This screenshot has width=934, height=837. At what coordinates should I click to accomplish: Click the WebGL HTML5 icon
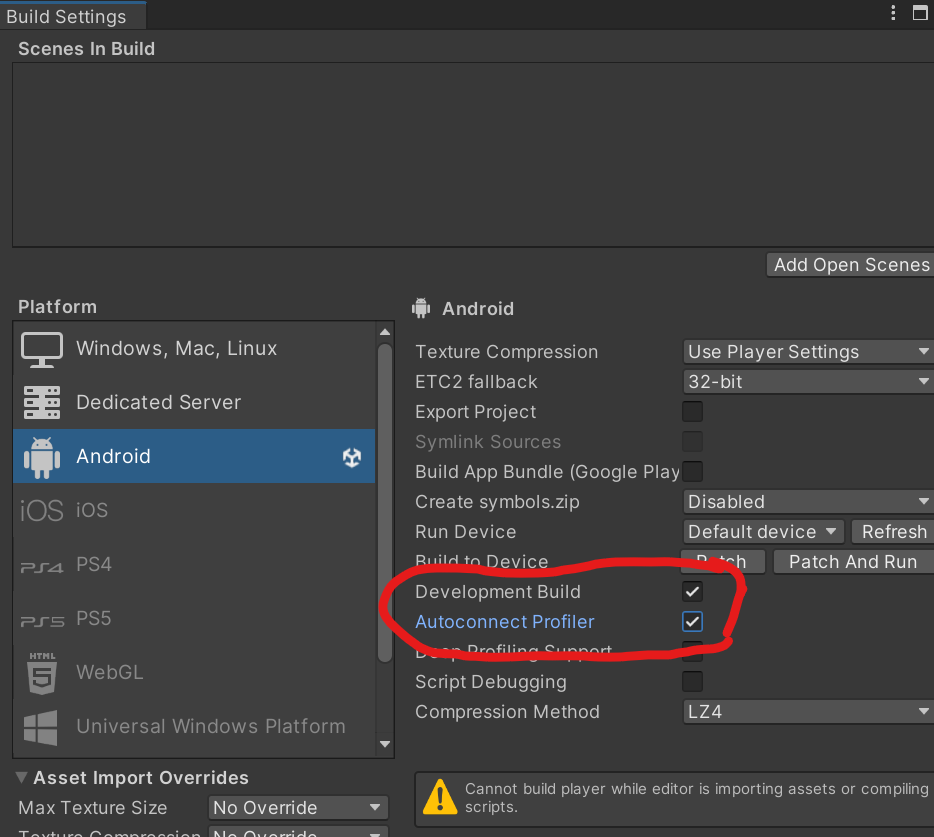click(42, 673)
